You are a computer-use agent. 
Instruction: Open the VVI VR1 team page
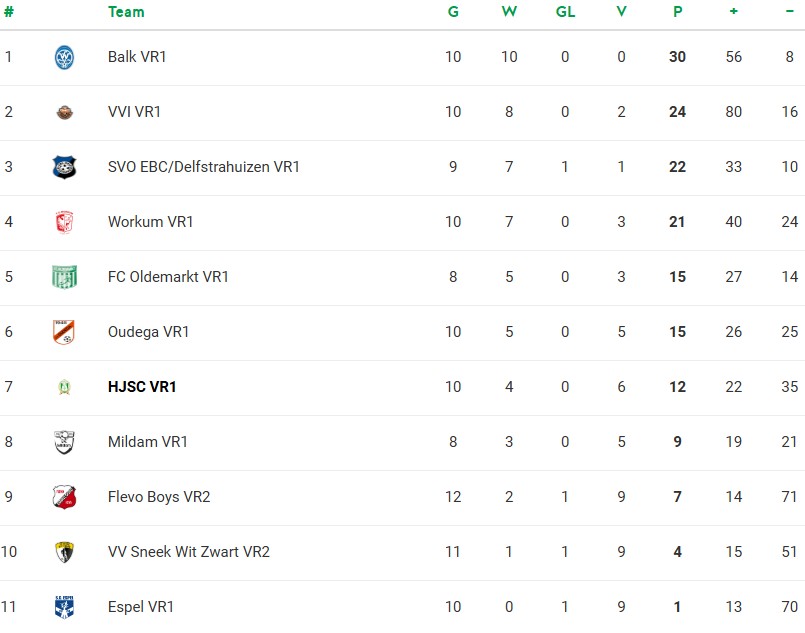pyautogui.click(x=134, y=112)
